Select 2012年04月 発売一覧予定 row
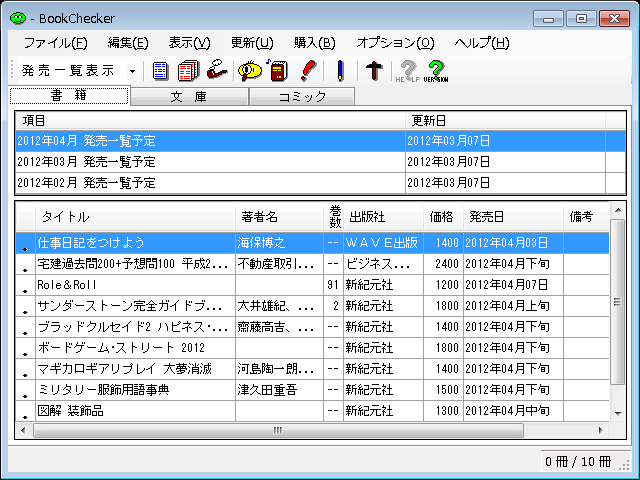Image resolution: width=640 pixels, height=480 pixels. click(320, 141)
